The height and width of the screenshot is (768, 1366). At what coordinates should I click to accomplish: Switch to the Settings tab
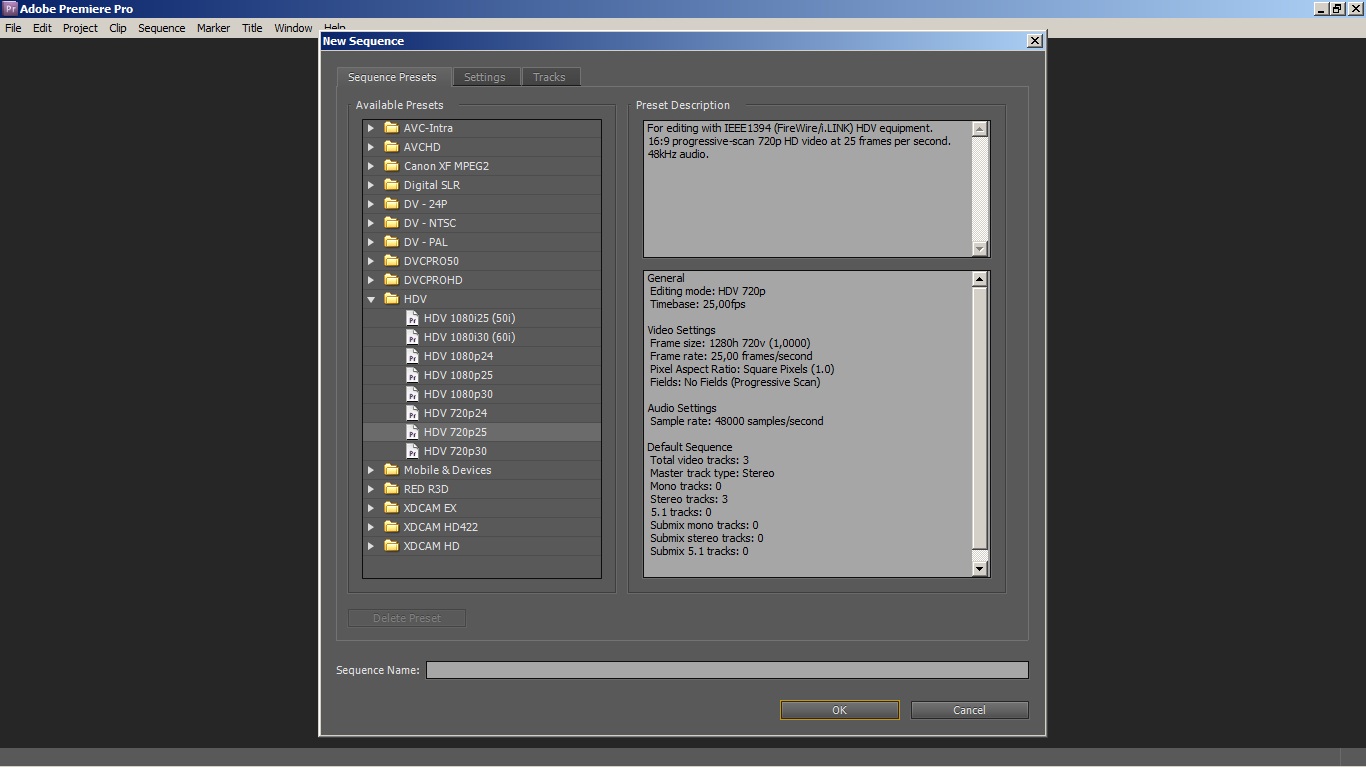[x=485, y=77]
